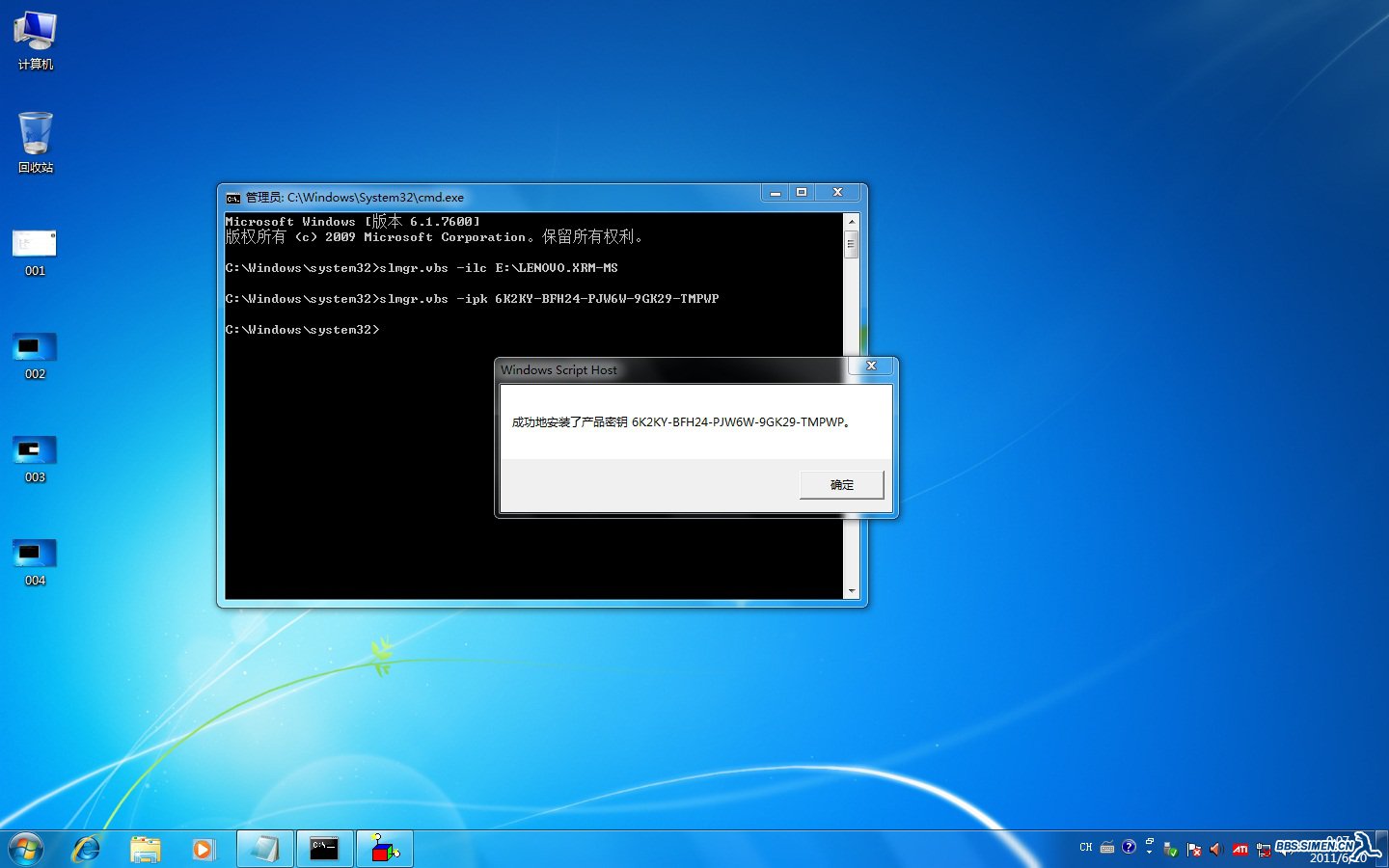This screenshot has width=1389, height=868.
Task: Click the Windows Script Host title bar
Action: point(671,370)
